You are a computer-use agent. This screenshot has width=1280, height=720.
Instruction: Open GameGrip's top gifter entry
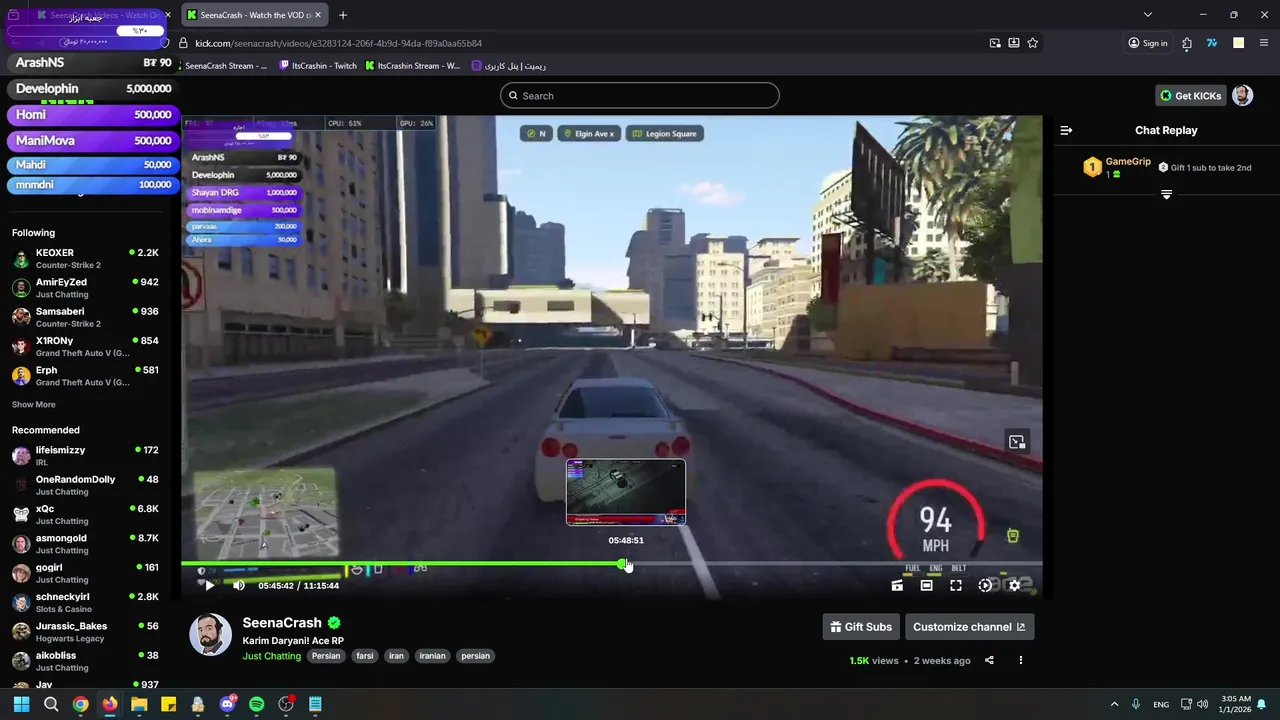[x=1118, y=167]
